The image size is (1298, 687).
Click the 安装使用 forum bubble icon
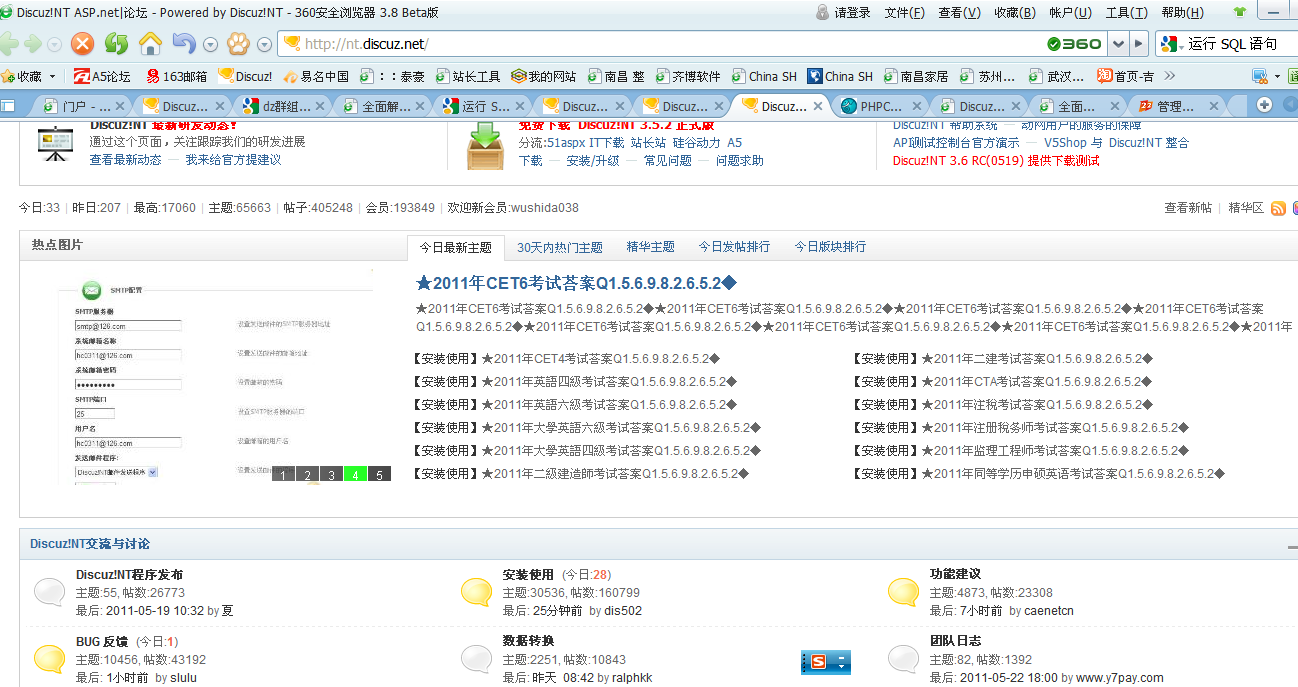[477, 592]
